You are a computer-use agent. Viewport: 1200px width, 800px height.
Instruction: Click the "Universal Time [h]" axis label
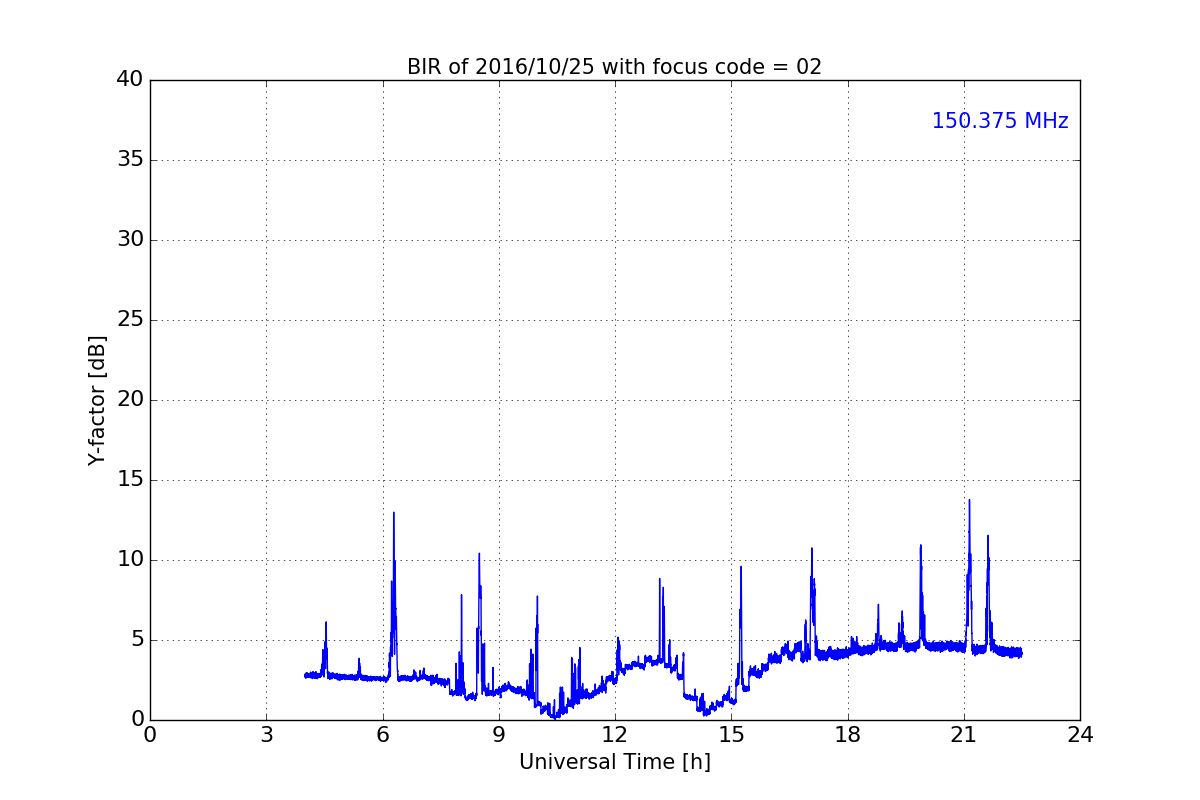[614, 762]
